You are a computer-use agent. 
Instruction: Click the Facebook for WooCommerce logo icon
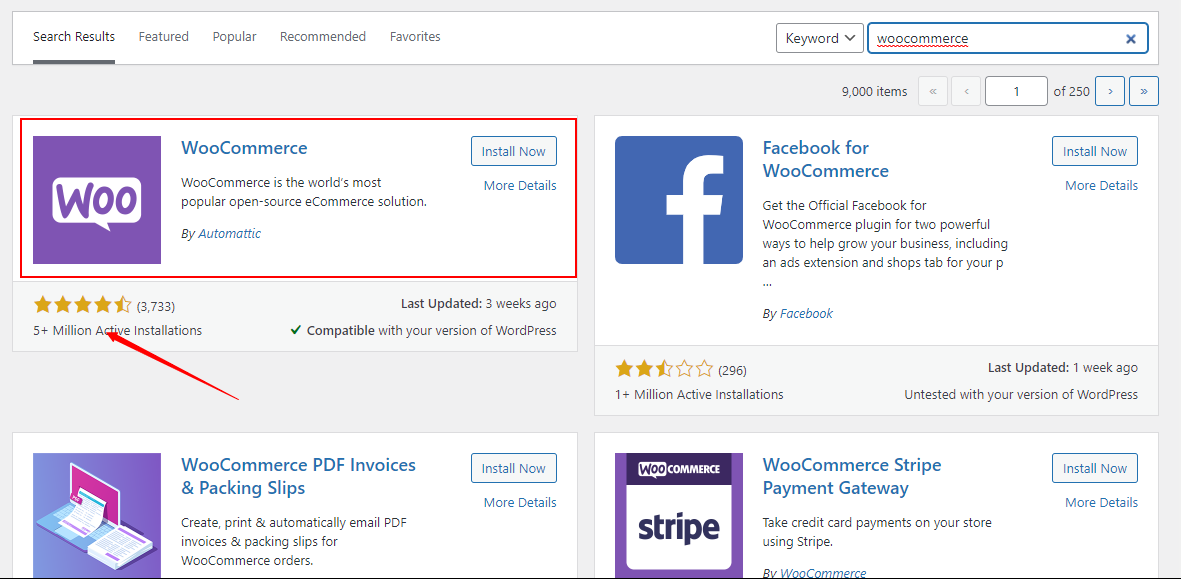tap(679, 200)
